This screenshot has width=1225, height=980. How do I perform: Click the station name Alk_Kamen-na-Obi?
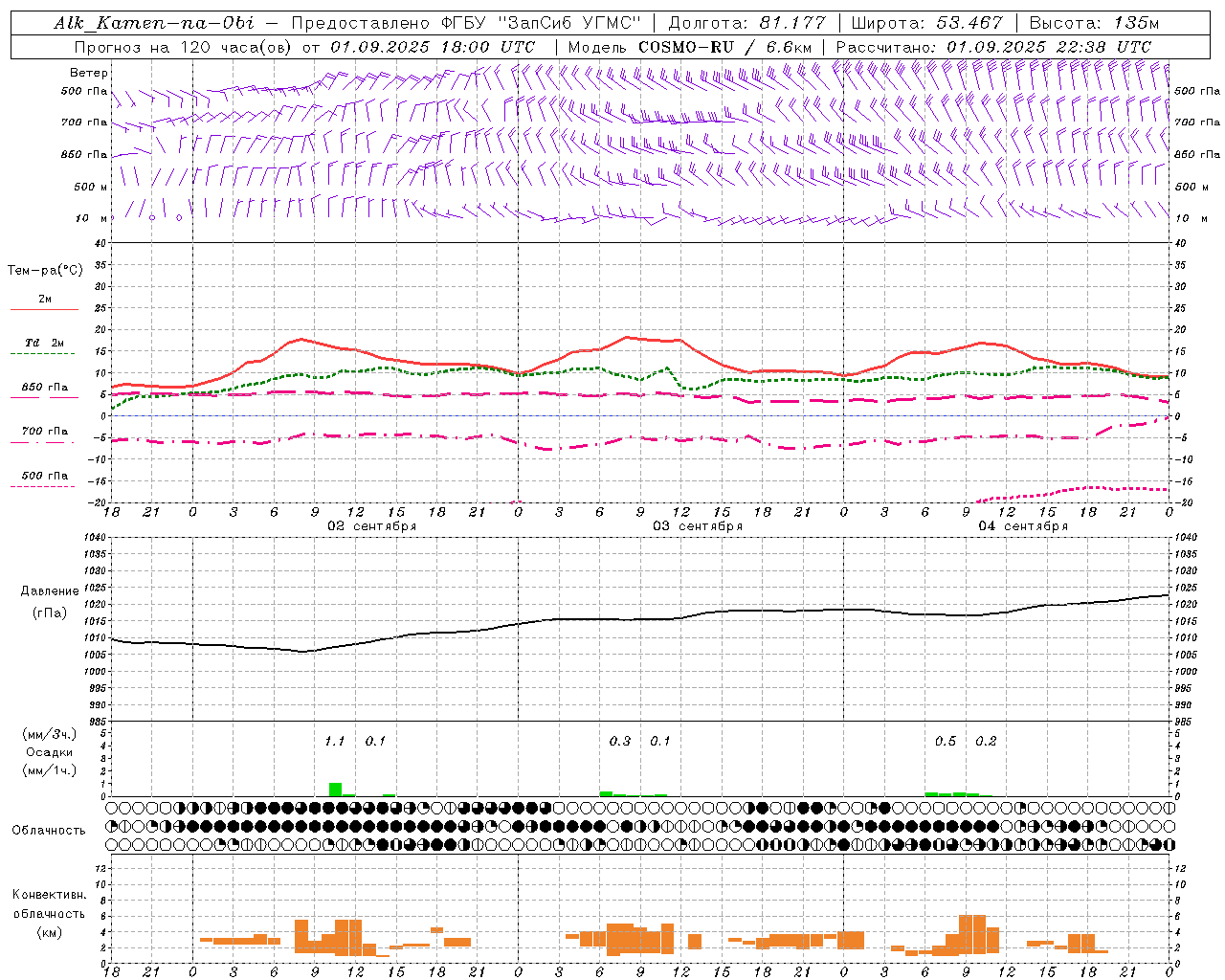[154, 23]
